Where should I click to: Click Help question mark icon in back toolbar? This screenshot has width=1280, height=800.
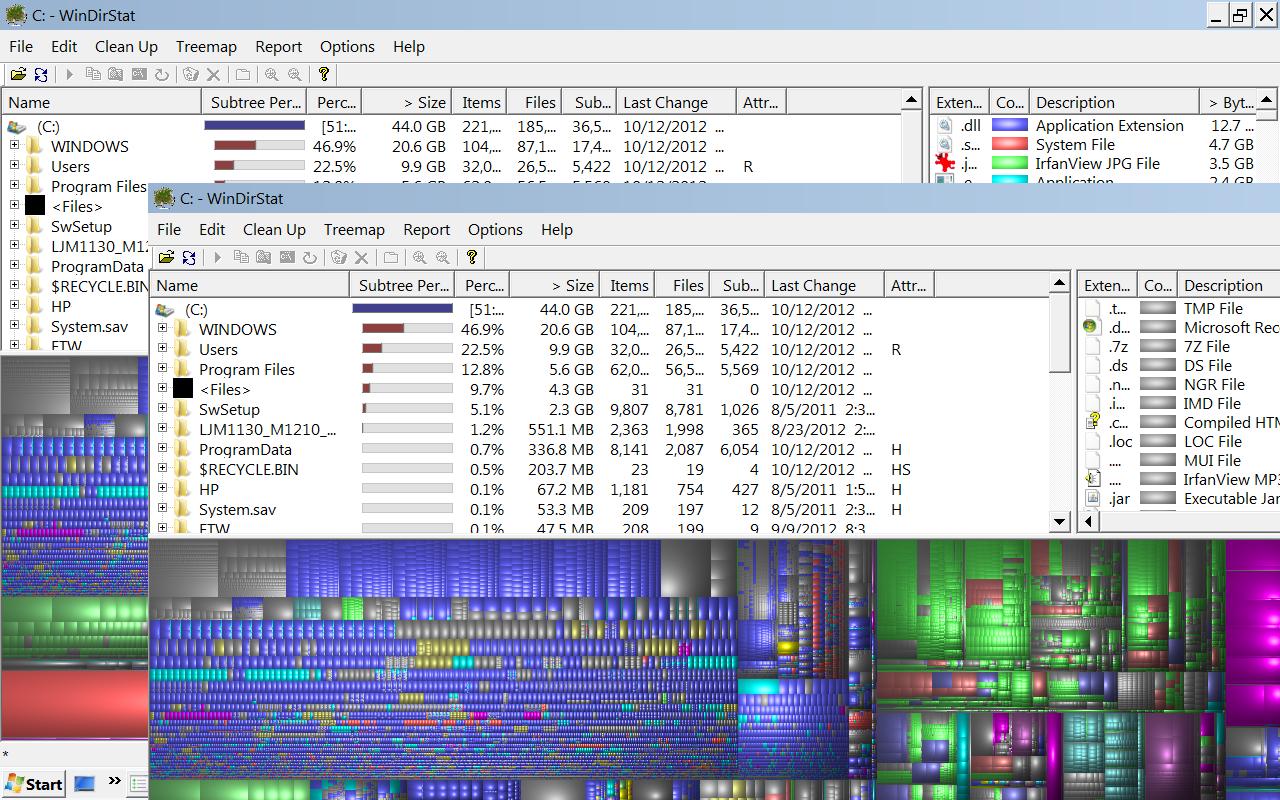324,74
